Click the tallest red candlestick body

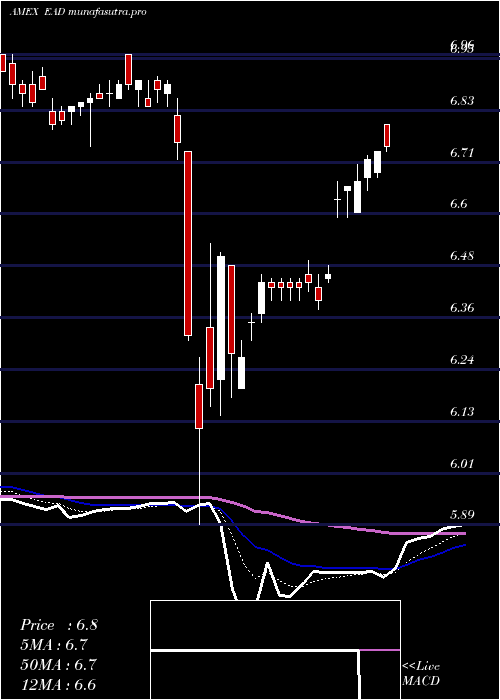(x=188, y=243)
